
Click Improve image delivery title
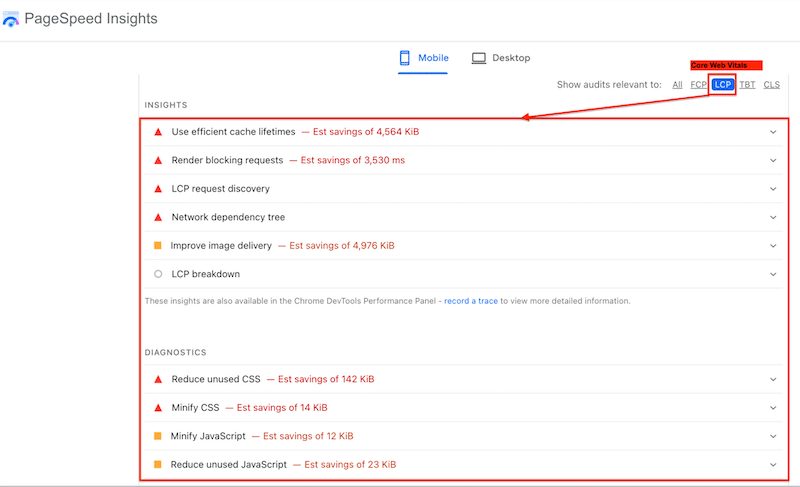(221, 246)
